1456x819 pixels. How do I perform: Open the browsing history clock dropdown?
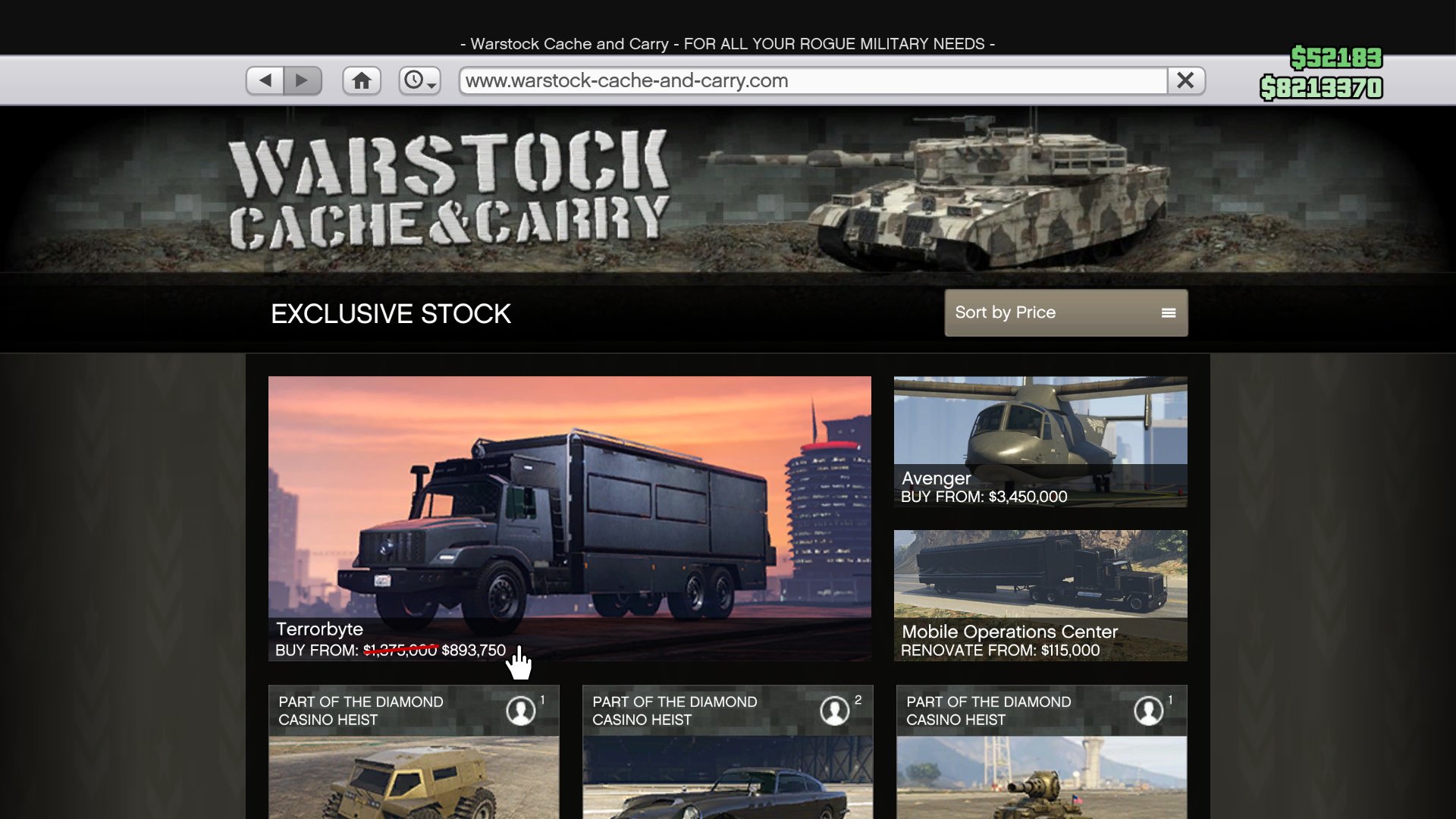419,80
